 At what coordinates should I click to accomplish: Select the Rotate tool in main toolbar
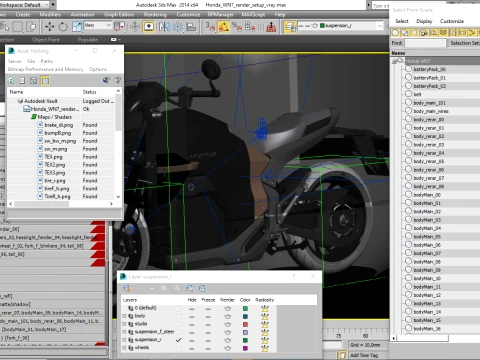(63, 26)
